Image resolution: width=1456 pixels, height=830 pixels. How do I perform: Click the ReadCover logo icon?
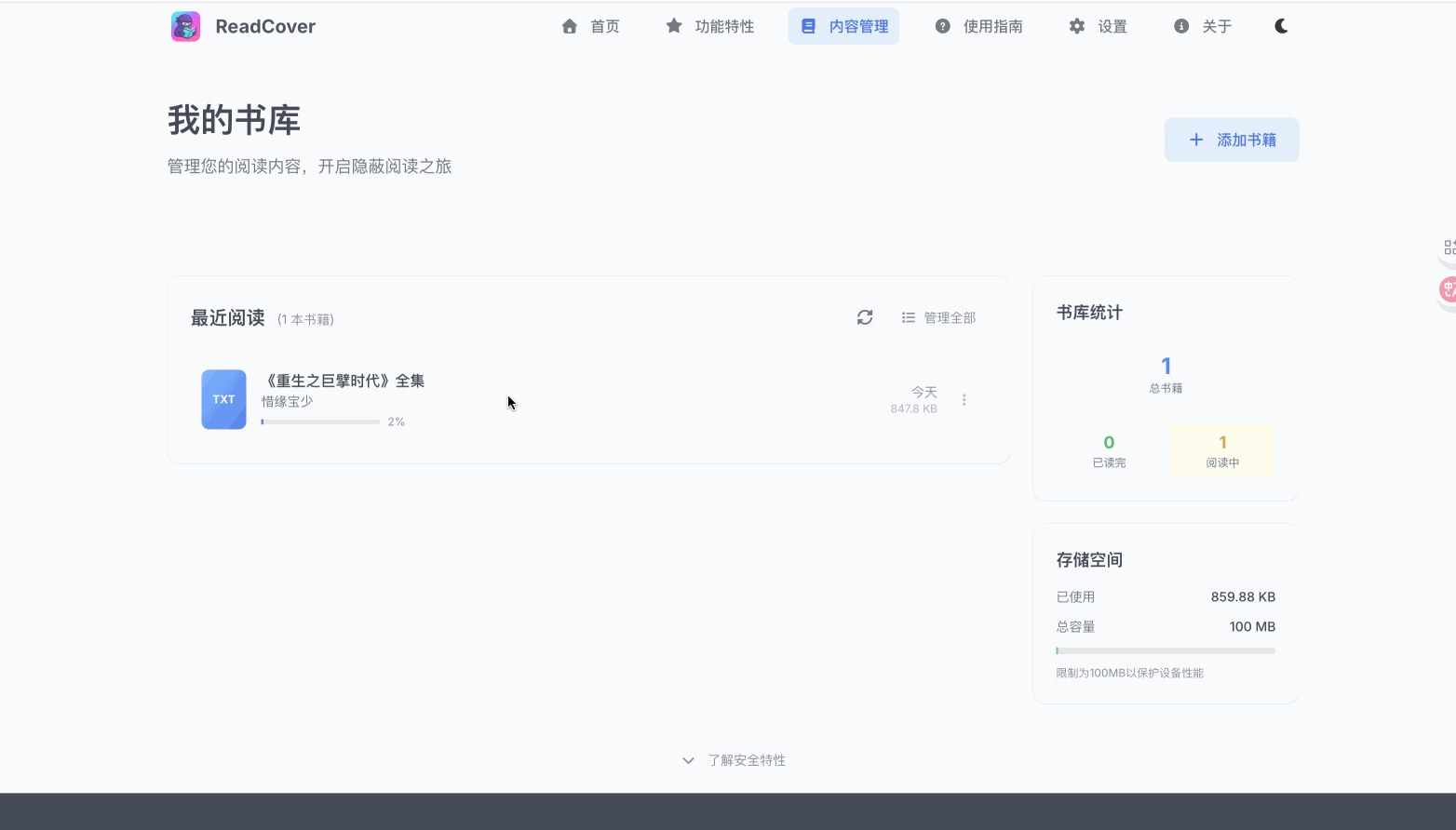click(x=185, y=25)
